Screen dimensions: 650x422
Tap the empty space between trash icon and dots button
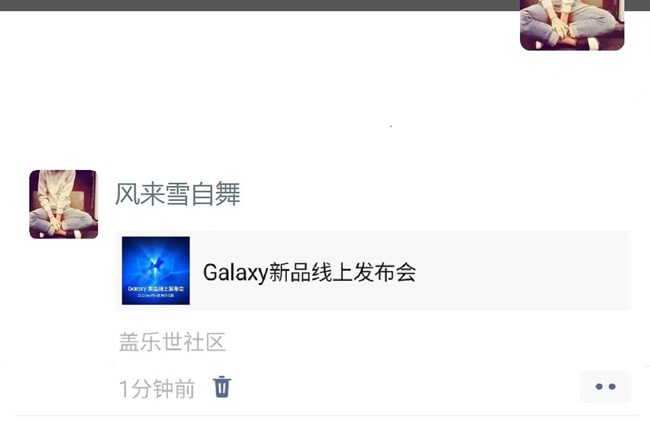pos(405,387)
